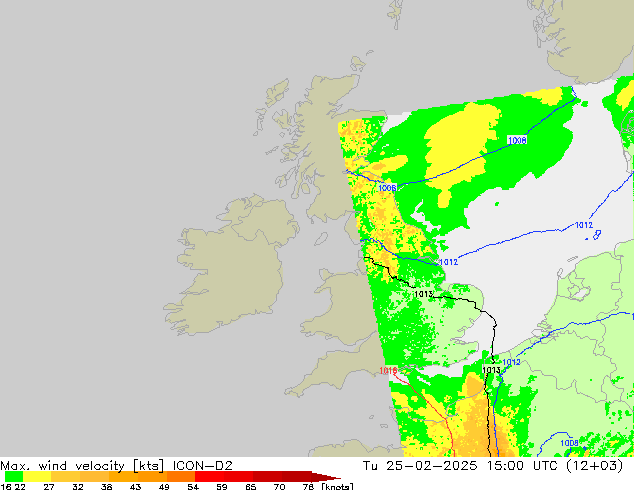Click the light orange 27–32 knots swatch
634x490 pixels.
click(66, 476)
